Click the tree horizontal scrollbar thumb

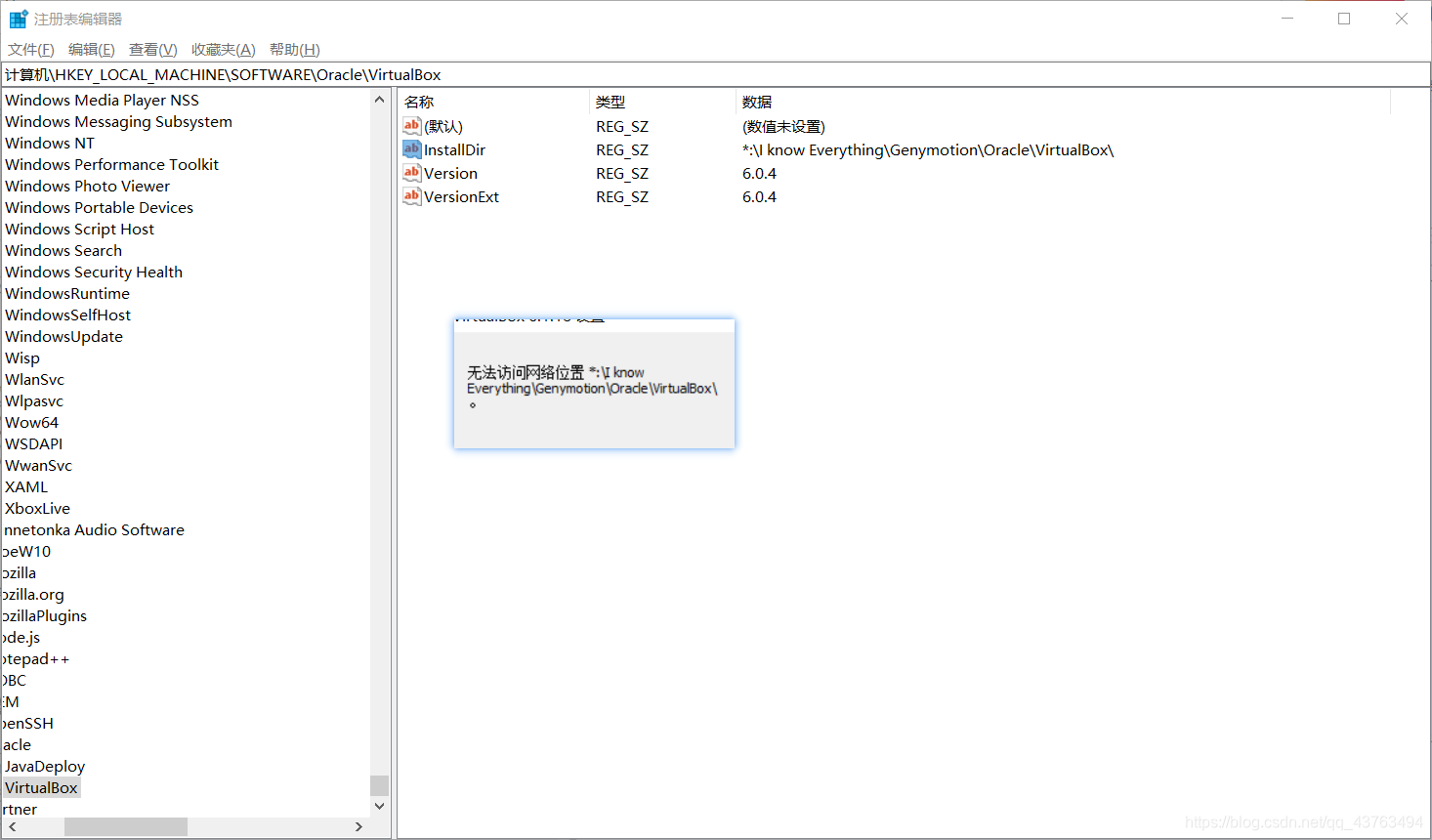point(125,827)
